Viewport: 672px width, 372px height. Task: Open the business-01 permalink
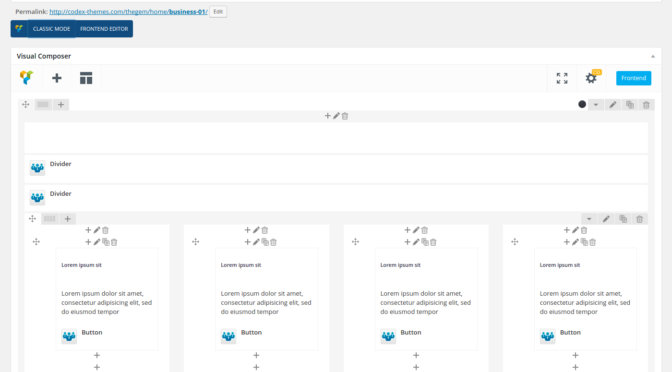click(x=129, y=12)
